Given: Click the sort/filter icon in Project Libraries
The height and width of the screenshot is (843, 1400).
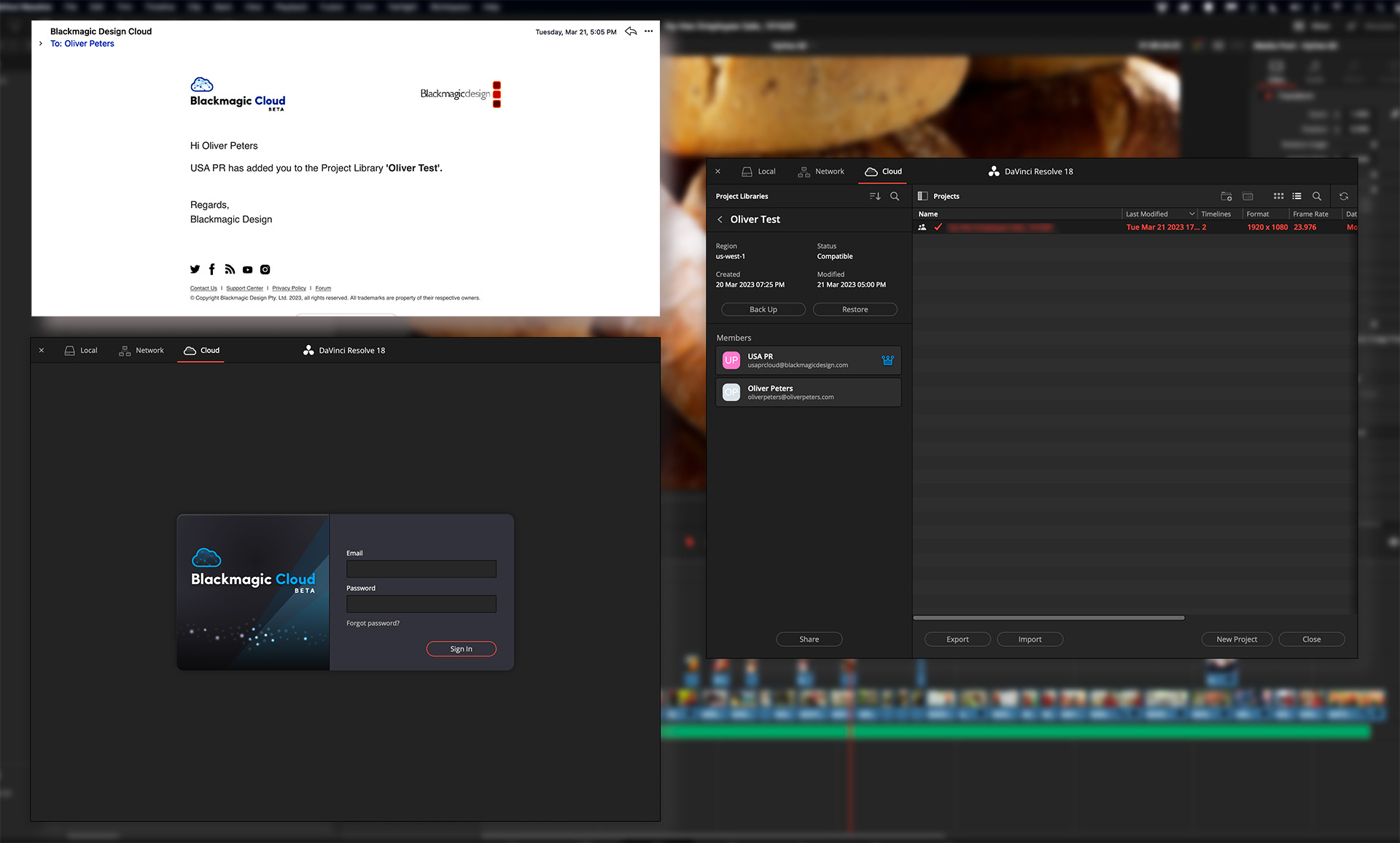Looking at the screenshot, I should 876,196.
